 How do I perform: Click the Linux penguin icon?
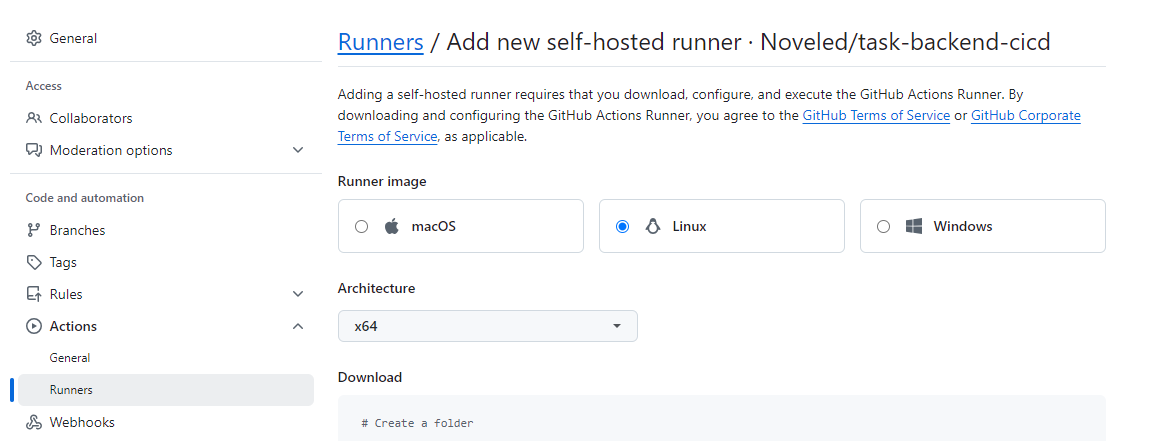[652, 226]
